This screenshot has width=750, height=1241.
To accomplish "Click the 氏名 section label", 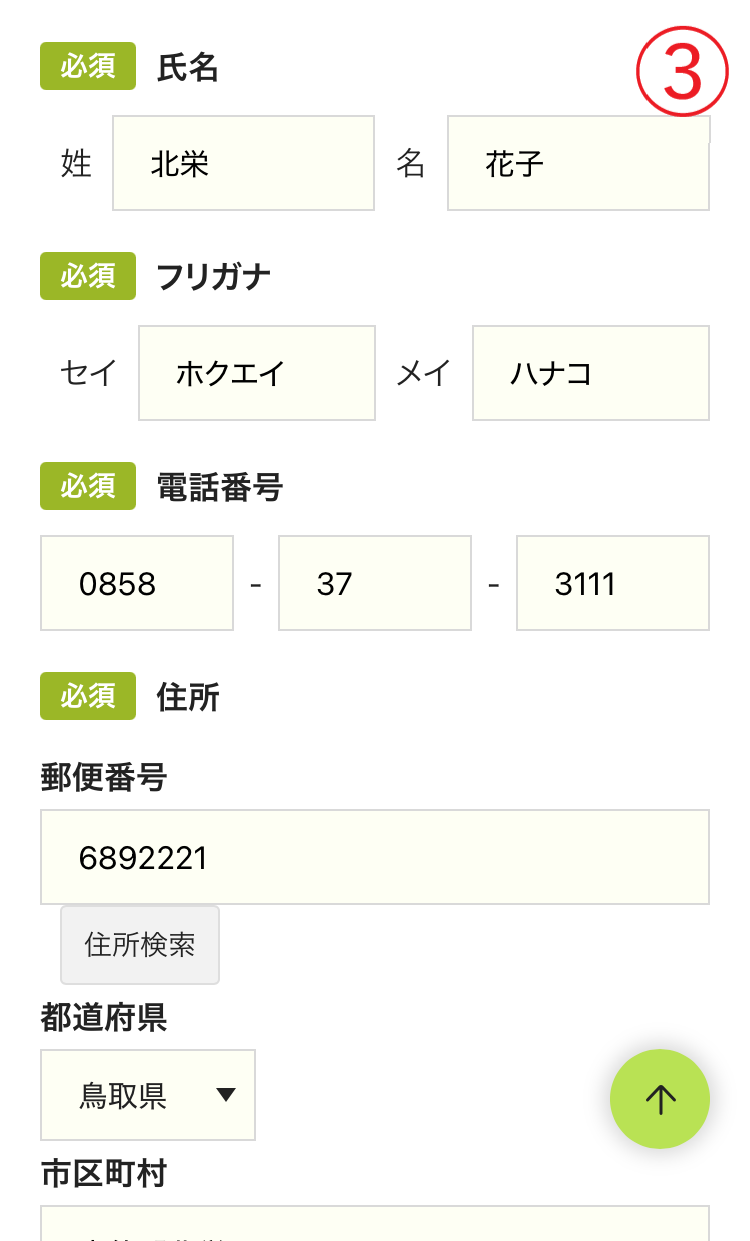I will click(188, 68).
